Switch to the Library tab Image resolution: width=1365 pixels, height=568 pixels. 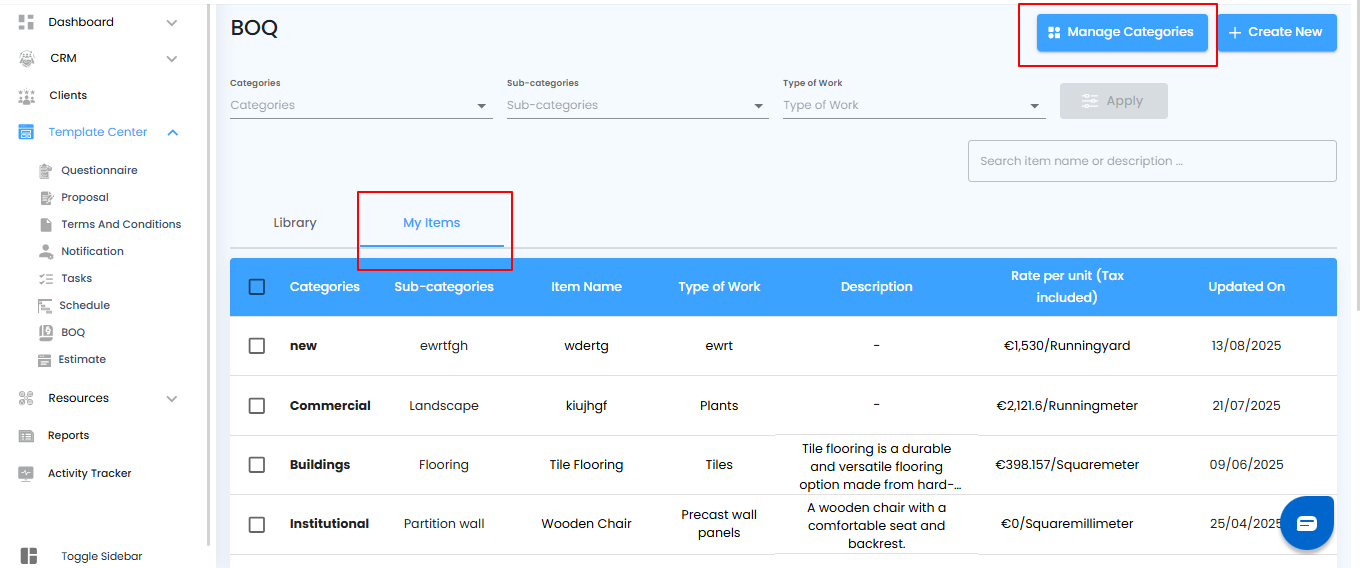[x=295, y=223]
